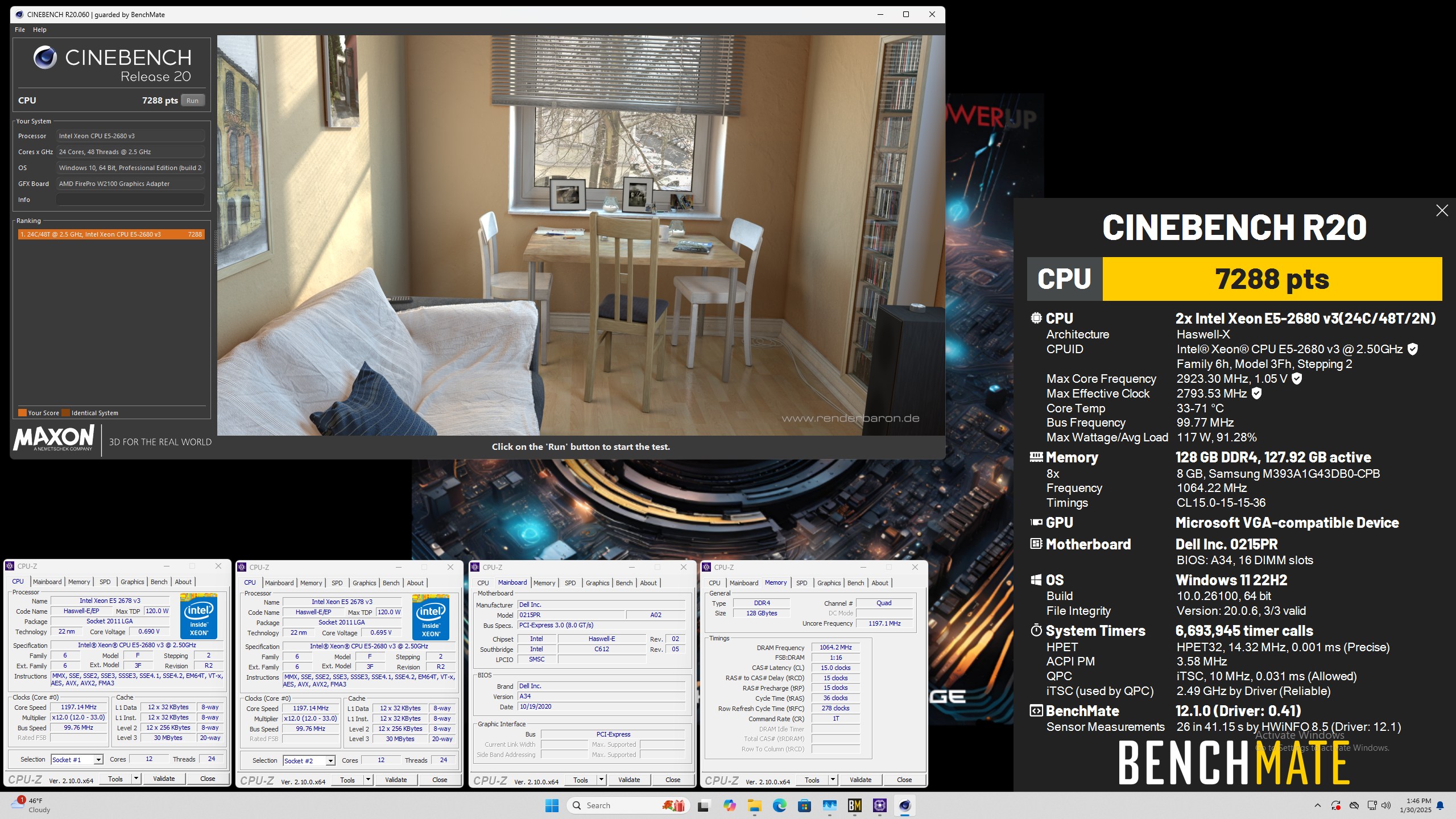
Task: Open Tools dropdown arrow in fourth CPU-Z window
Action: tap(833, 780)
